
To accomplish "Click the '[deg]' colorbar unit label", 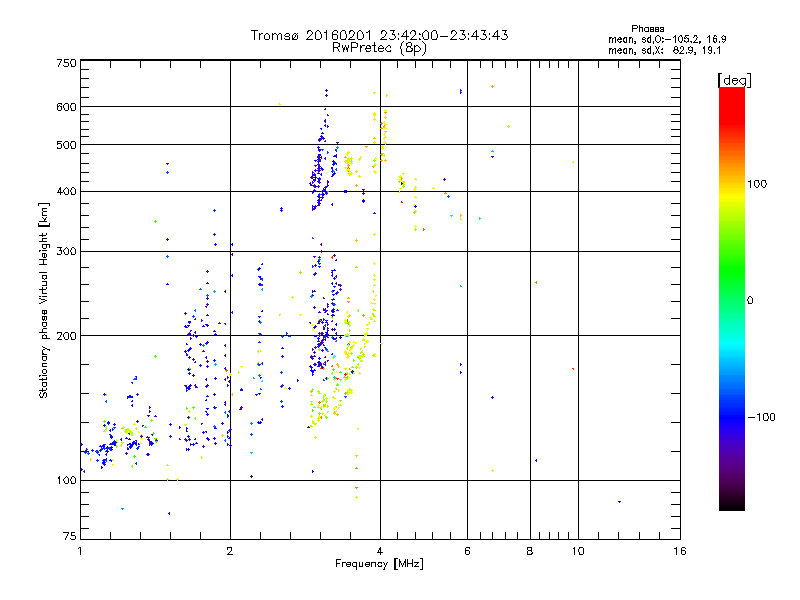I will (x=734, y=80).
